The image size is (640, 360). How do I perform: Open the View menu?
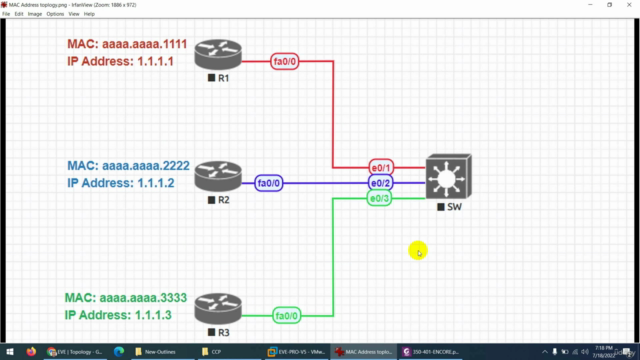(x=74, y=14)
